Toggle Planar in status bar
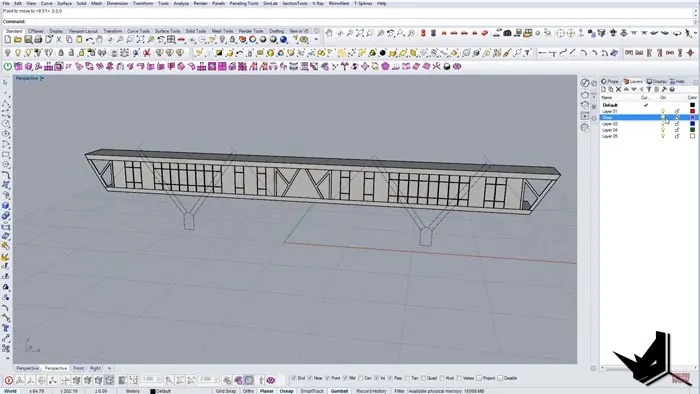Screen dimensions: 700x394 (x=267, y=391)
